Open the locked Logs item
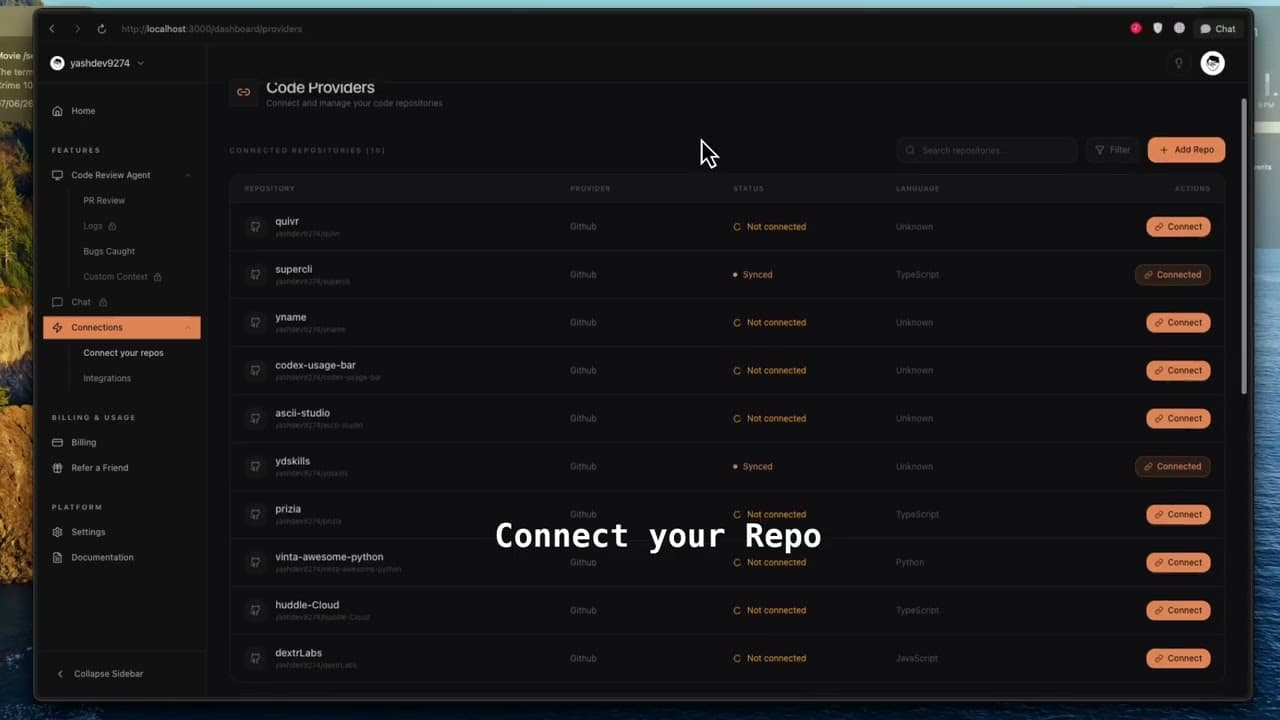This screenshot has height=720, width=1280. coord(100,226)
